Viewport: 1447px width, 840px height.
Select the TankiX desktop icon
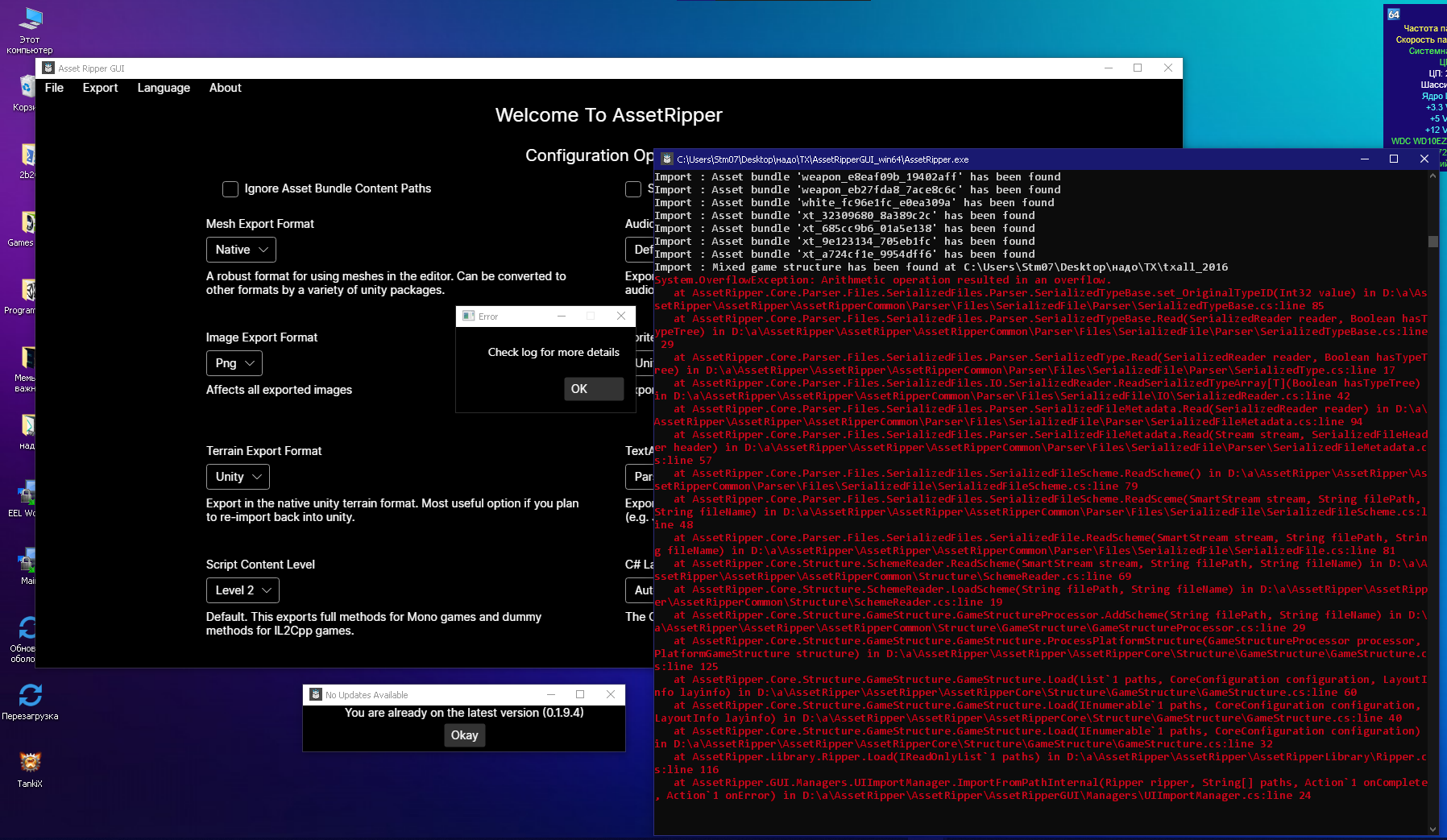coord(30,768)
